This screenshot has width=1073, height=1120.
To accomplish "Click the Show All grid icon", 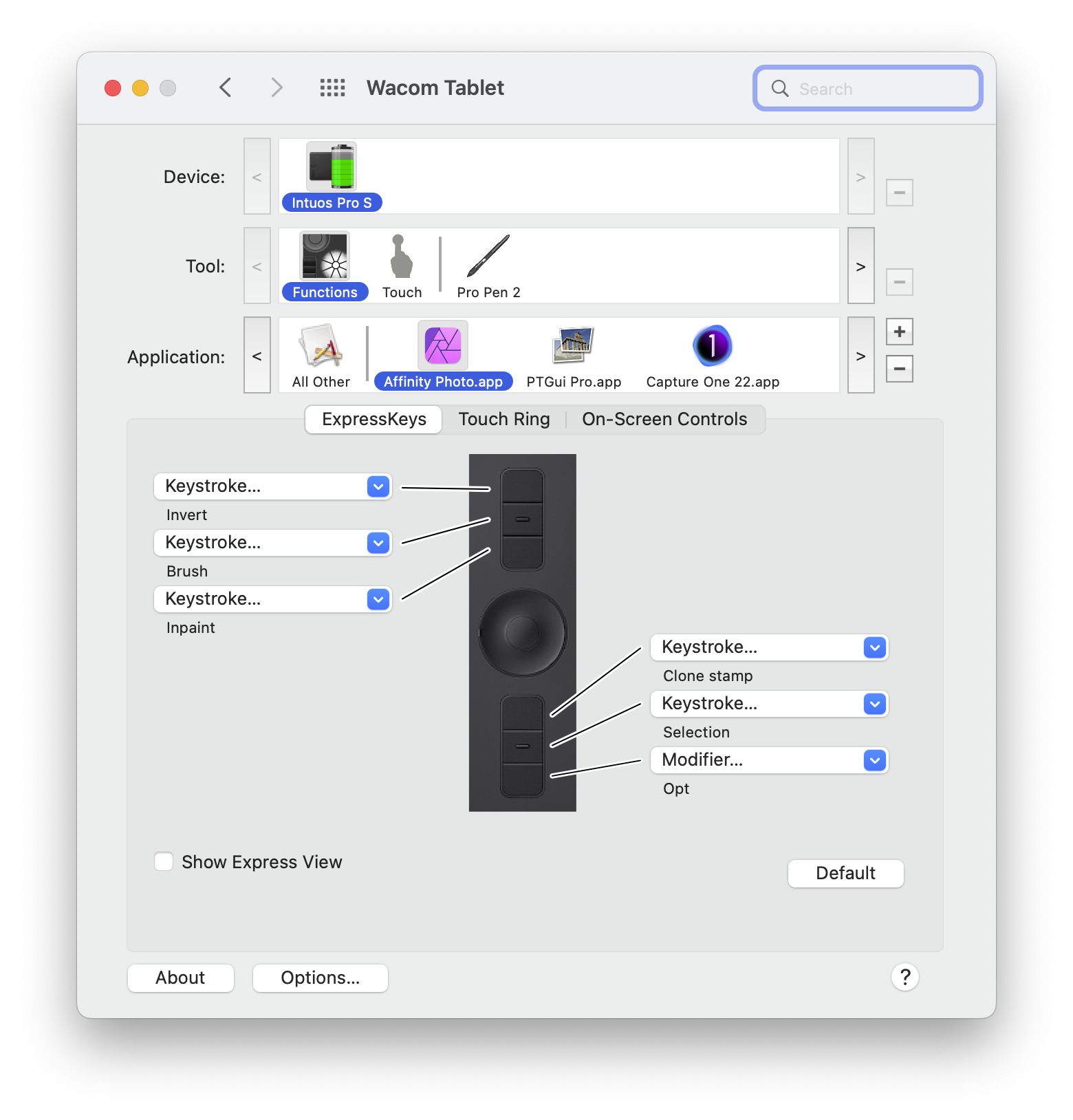I will 333,88.
